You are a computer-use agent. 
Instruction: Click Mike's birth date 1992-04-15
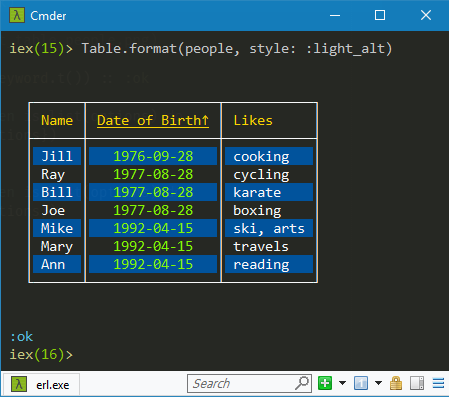(153, 228)
